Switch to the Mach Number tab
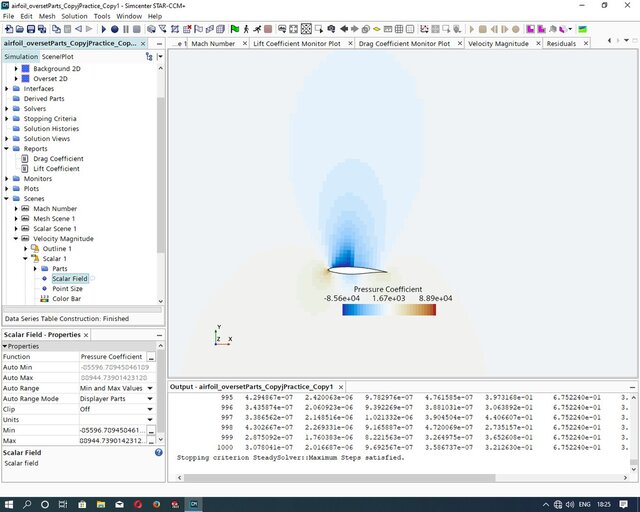The image size is (640, 512). (213, 44)
